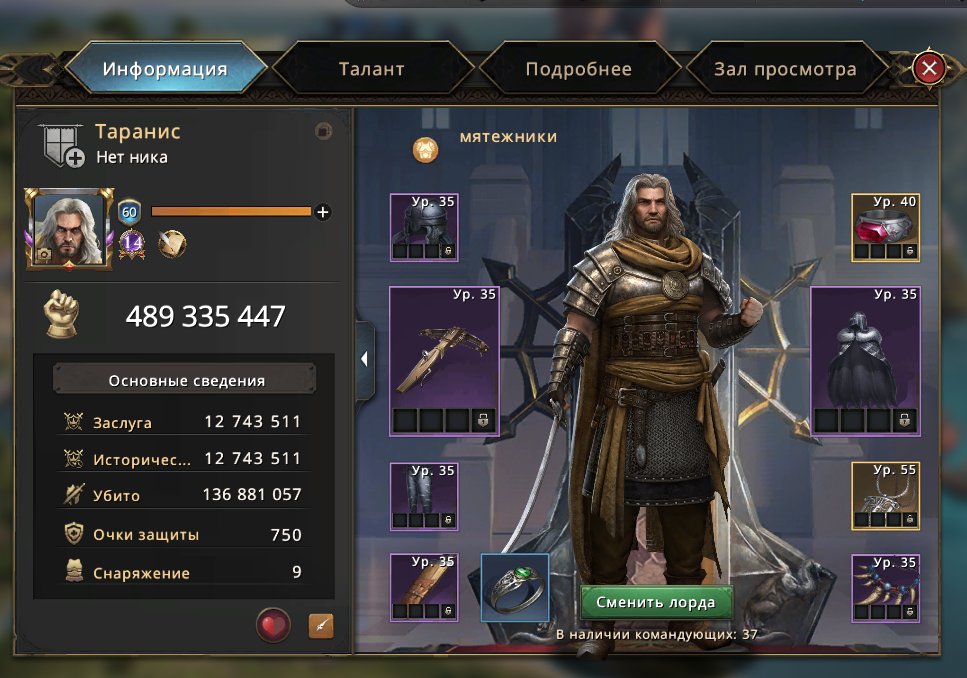
Task: Select the crossbow weapon slot
Action: 444,361
